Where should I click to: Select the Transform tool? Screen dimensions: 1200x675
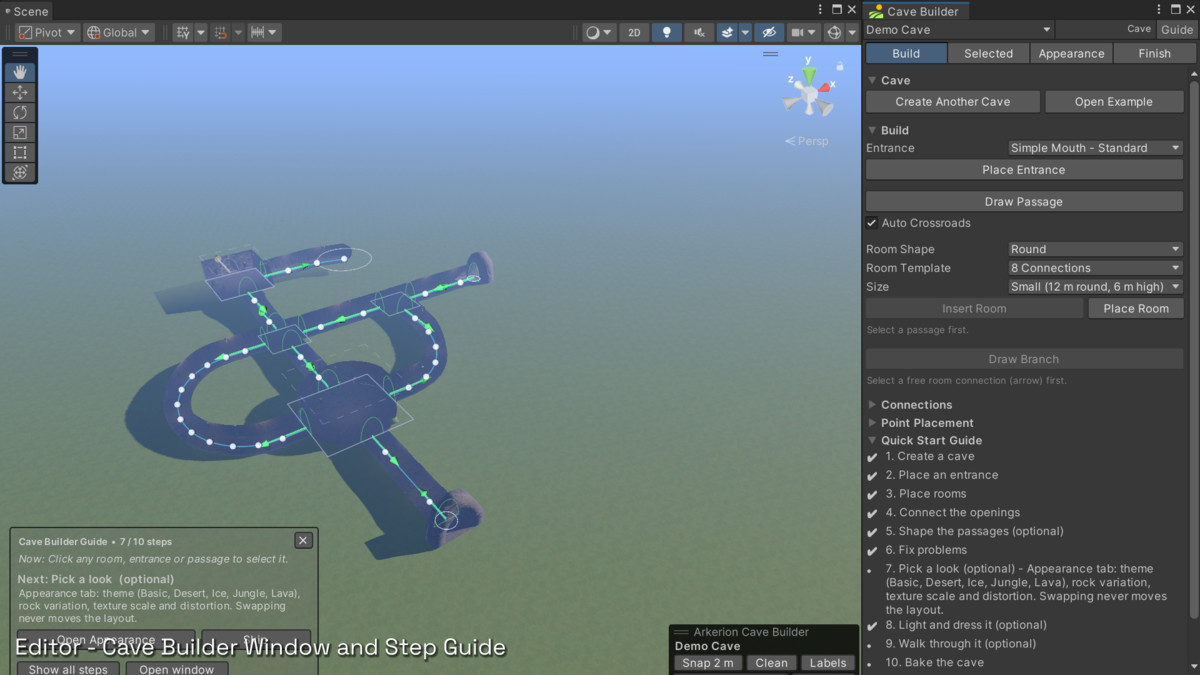[x=20, y=172]
